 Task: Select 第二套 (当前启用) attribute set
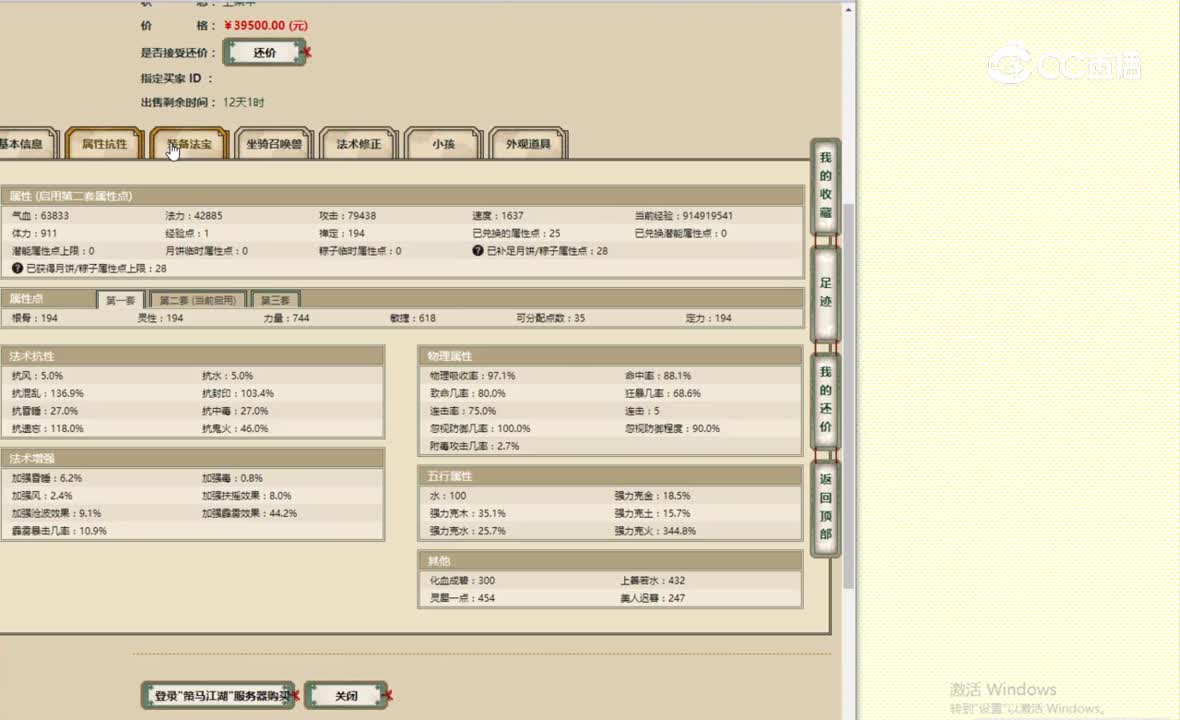pos(198,299)
